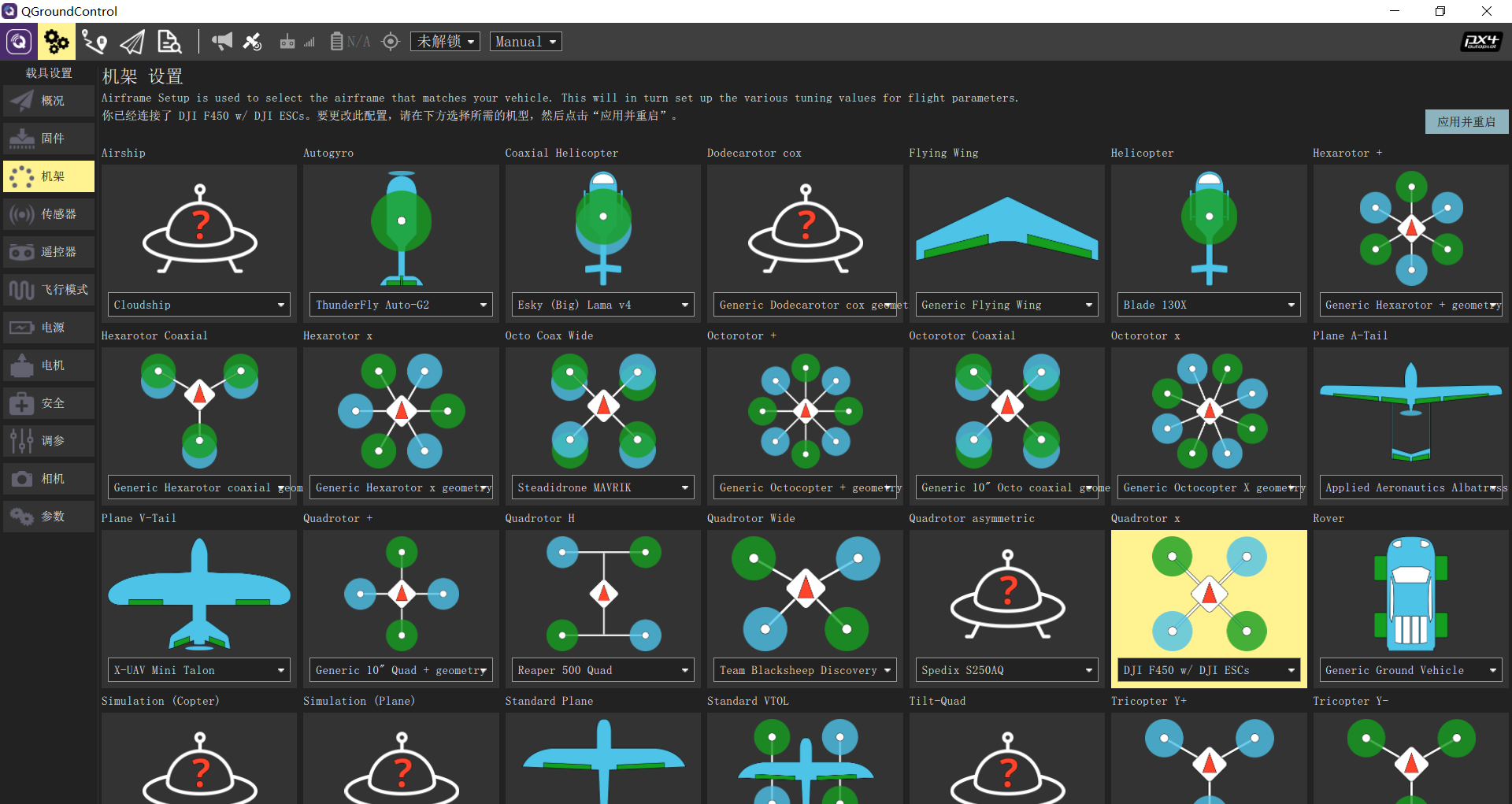Open the DJI F450 w/ DJI ESCs dropdown
Viewport: 1512px width, 804px height.
pyautogui.click(x=1209, y=670)
